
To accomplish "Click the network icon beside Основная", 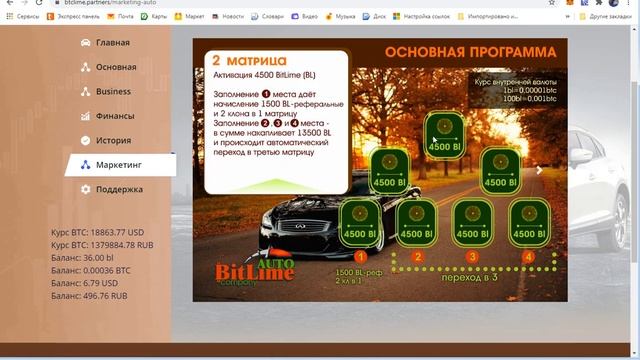I will pos(85,67).
